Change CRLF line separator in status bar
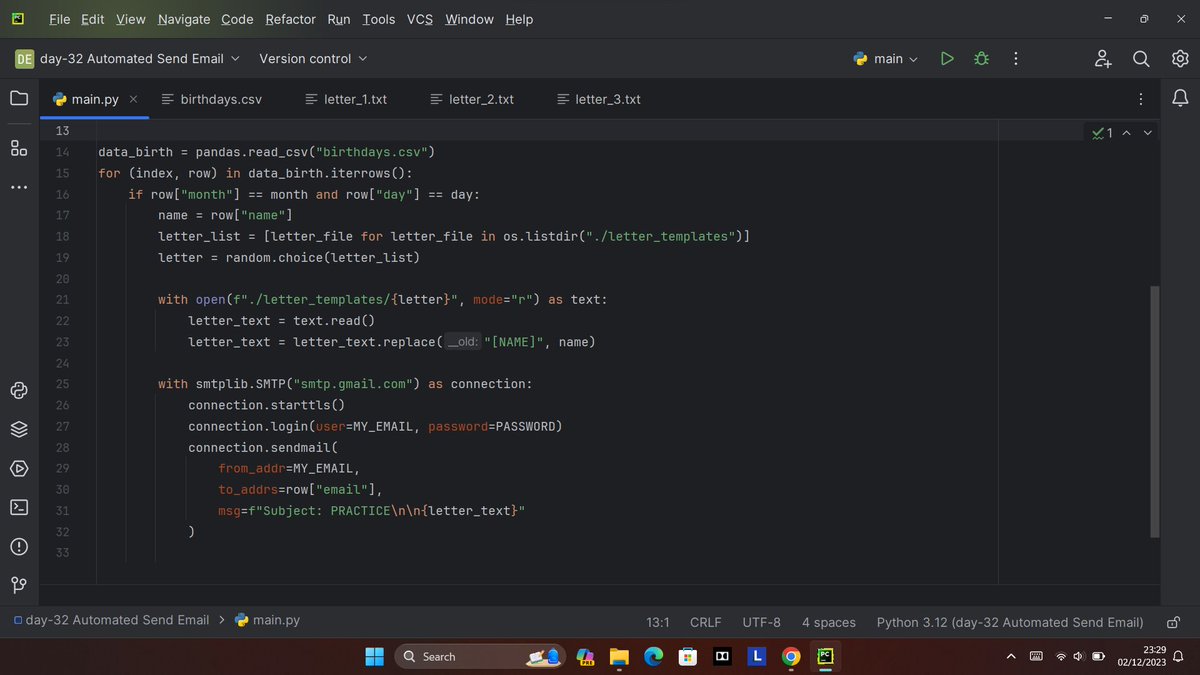This screenshot has height=675, width=1200. click(x=705, y=622)
